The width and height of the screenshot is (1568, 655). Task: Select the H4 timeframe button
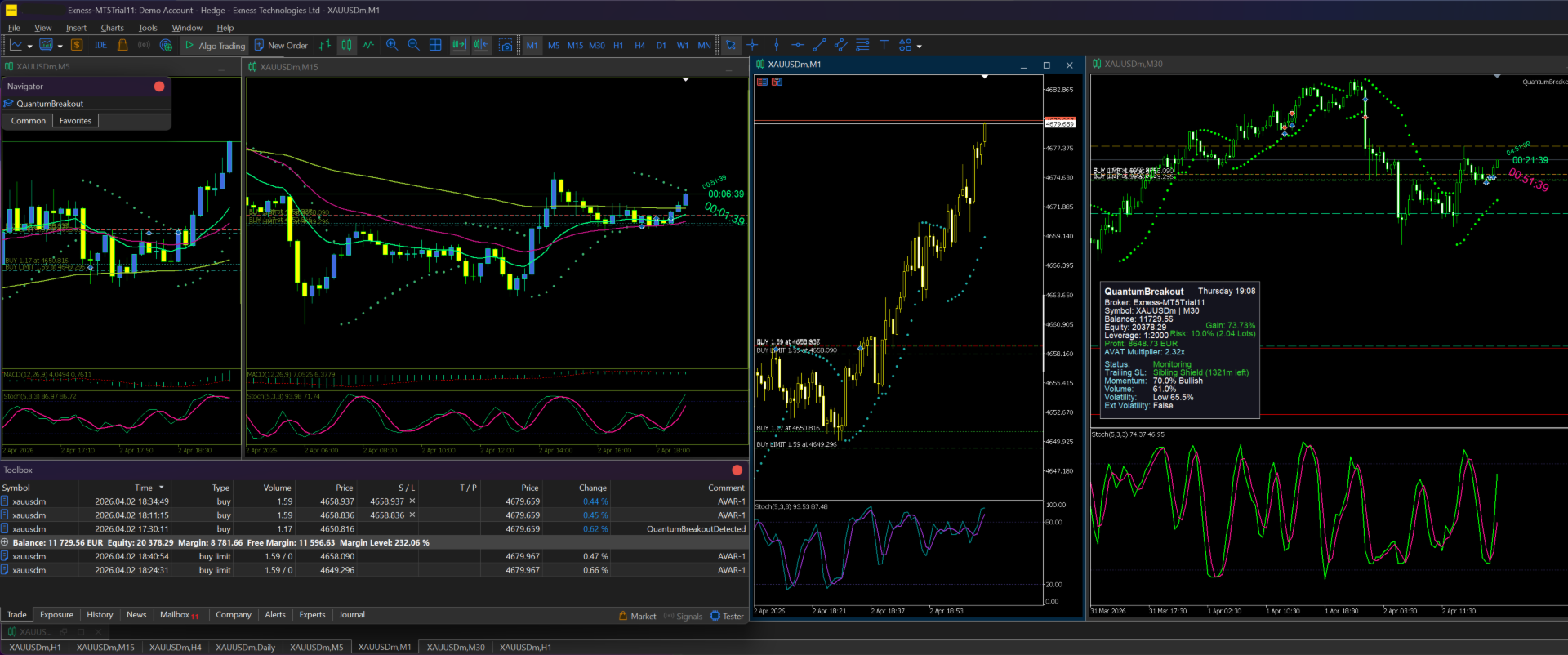(639, 46)
